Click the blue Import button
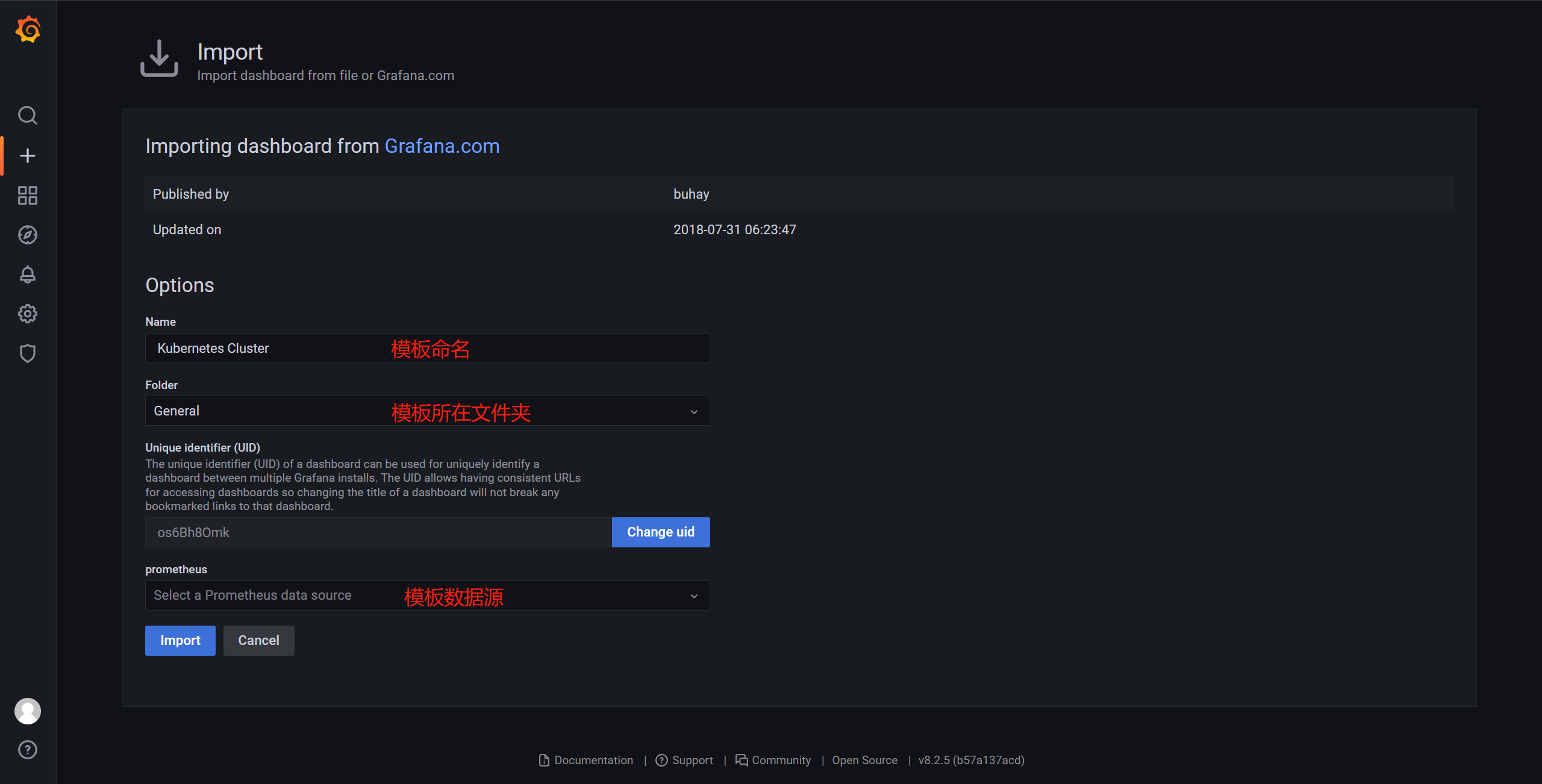This screenshot has width=1542, height=784. pyautogui.click(x=180, y=641)
